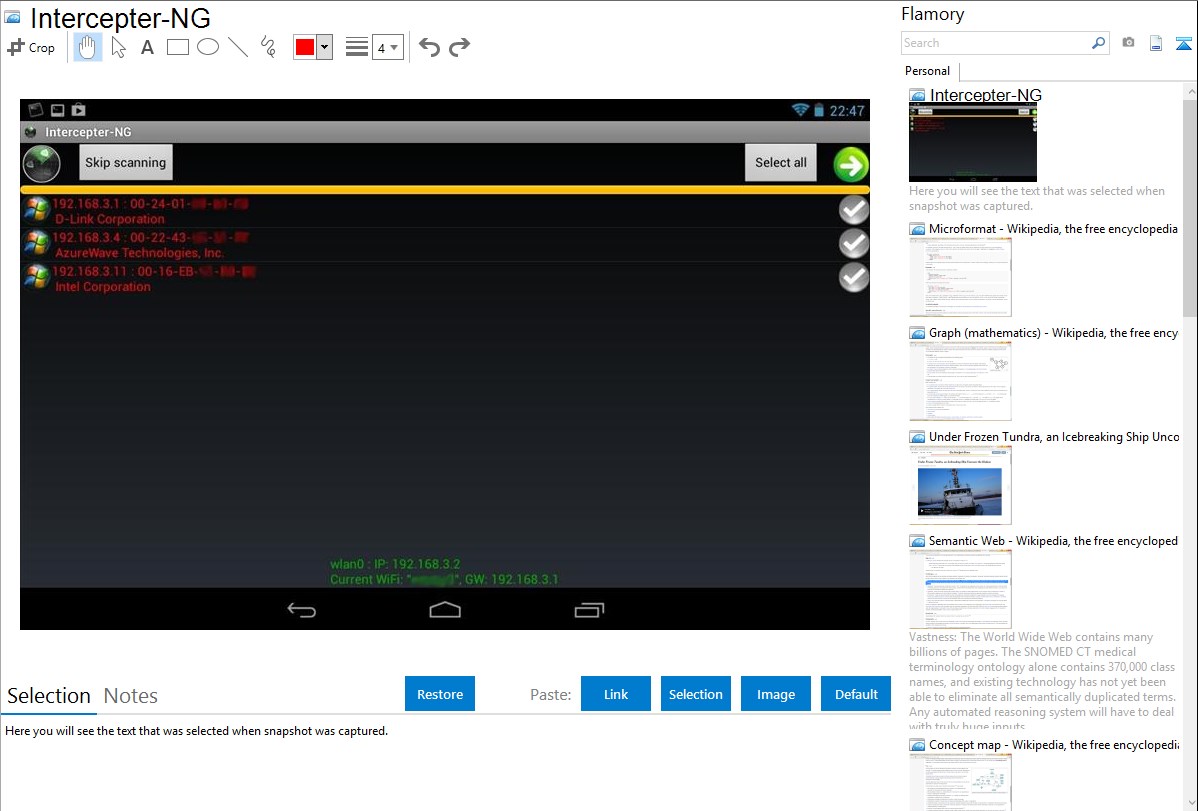Select the straight line tool

click(x=238, y=47)
